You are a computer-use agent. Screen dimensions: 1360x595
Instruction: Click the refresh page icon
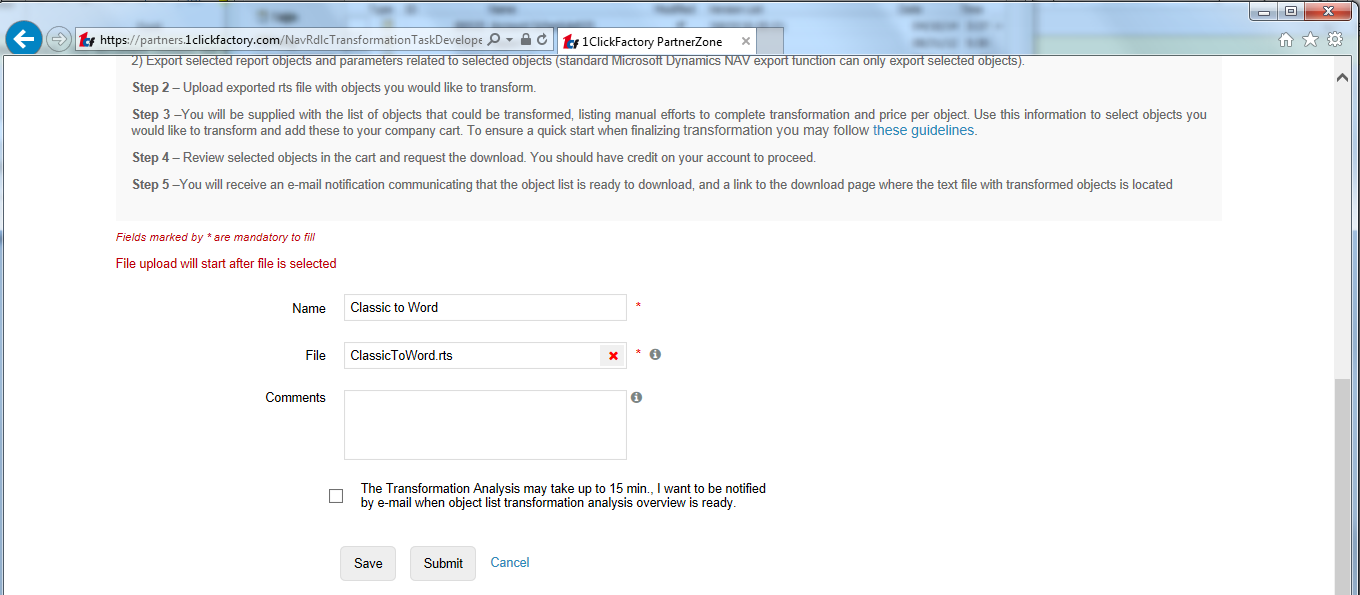tap(542, 40)
